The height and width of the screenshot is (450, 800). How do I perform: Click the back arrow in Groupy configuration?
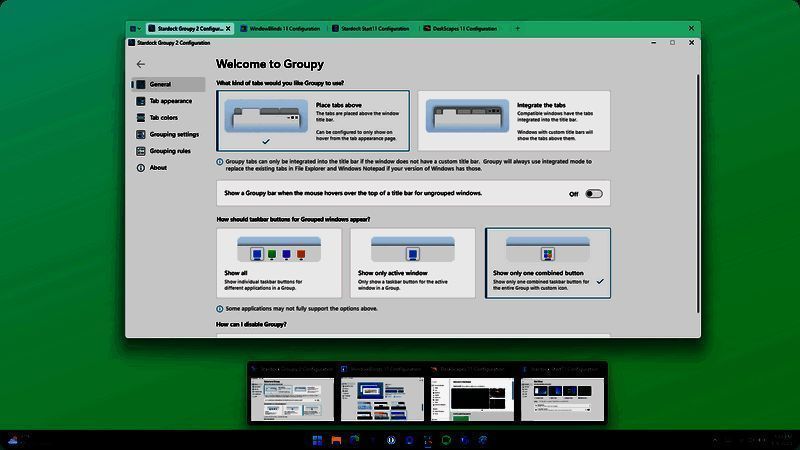click(140, 64)
